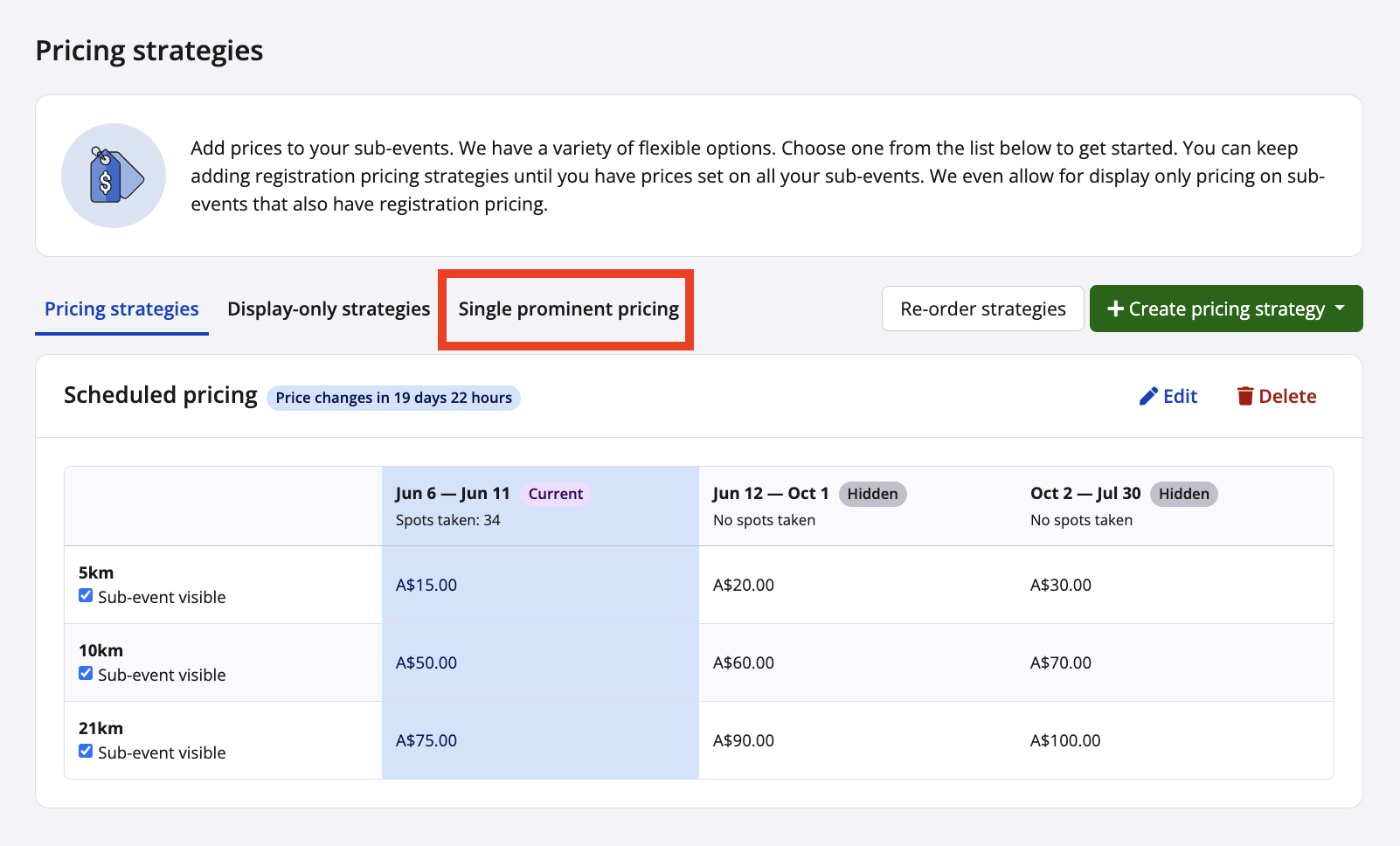Toggle Sub-event visible checkbox for 10km
The height and width of the screenshot is (846, 1400).
[86, 674]
